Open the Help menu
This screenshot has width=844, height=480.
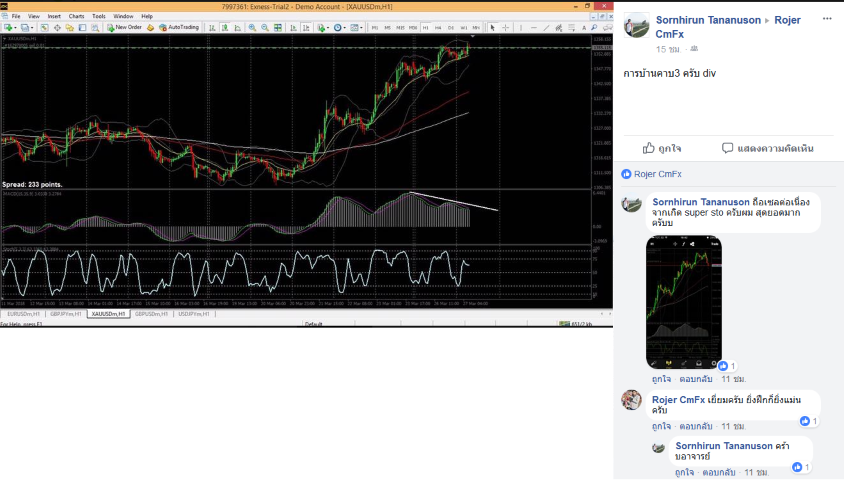click(146, 16)
